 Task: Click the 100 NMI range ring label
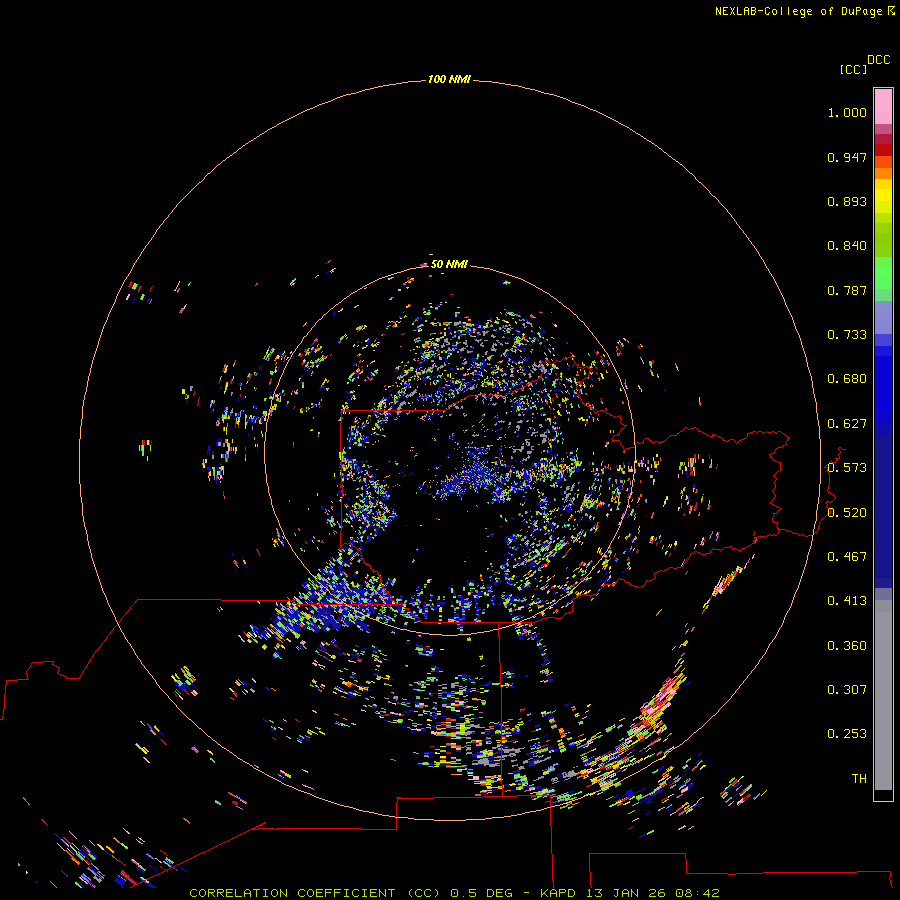pos(449,79)
